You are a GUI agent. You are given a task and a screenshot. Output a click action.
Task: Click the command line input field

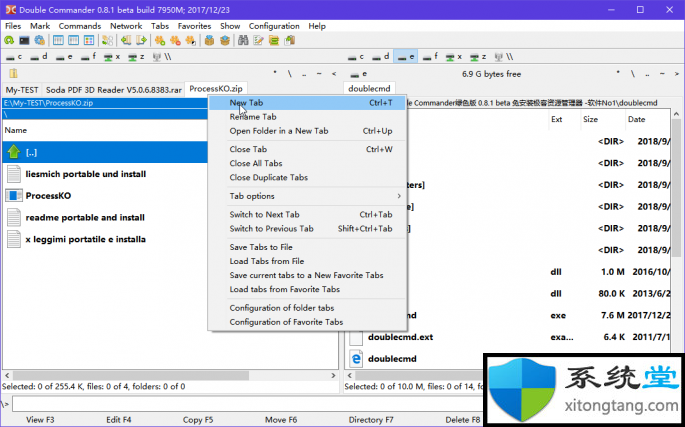click(247, 404)
